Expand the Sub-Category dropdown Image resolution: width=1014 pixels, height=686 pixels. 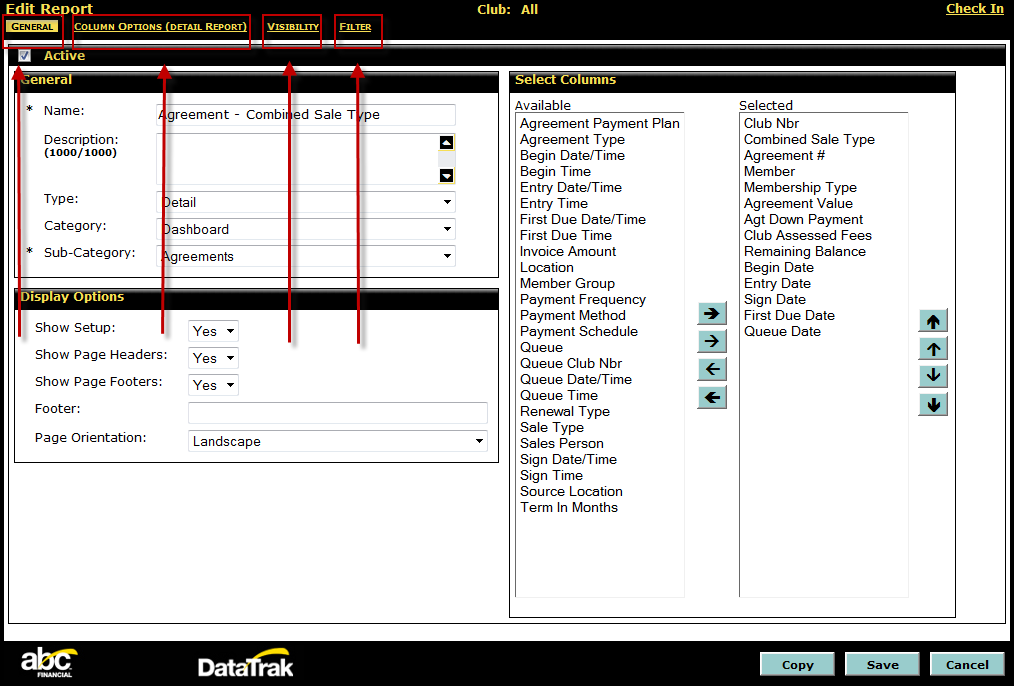306,257
